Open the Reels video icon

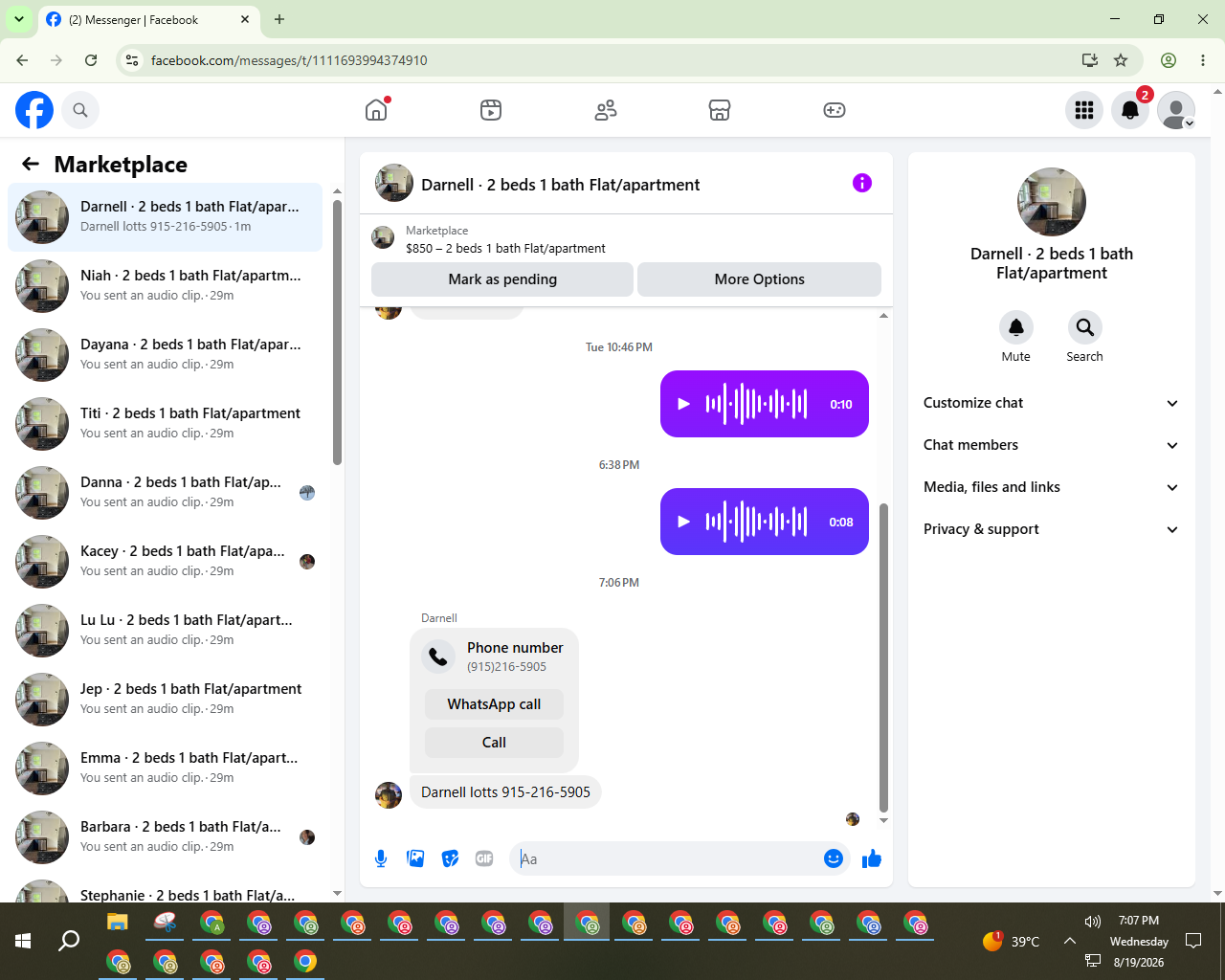[491, 110]
